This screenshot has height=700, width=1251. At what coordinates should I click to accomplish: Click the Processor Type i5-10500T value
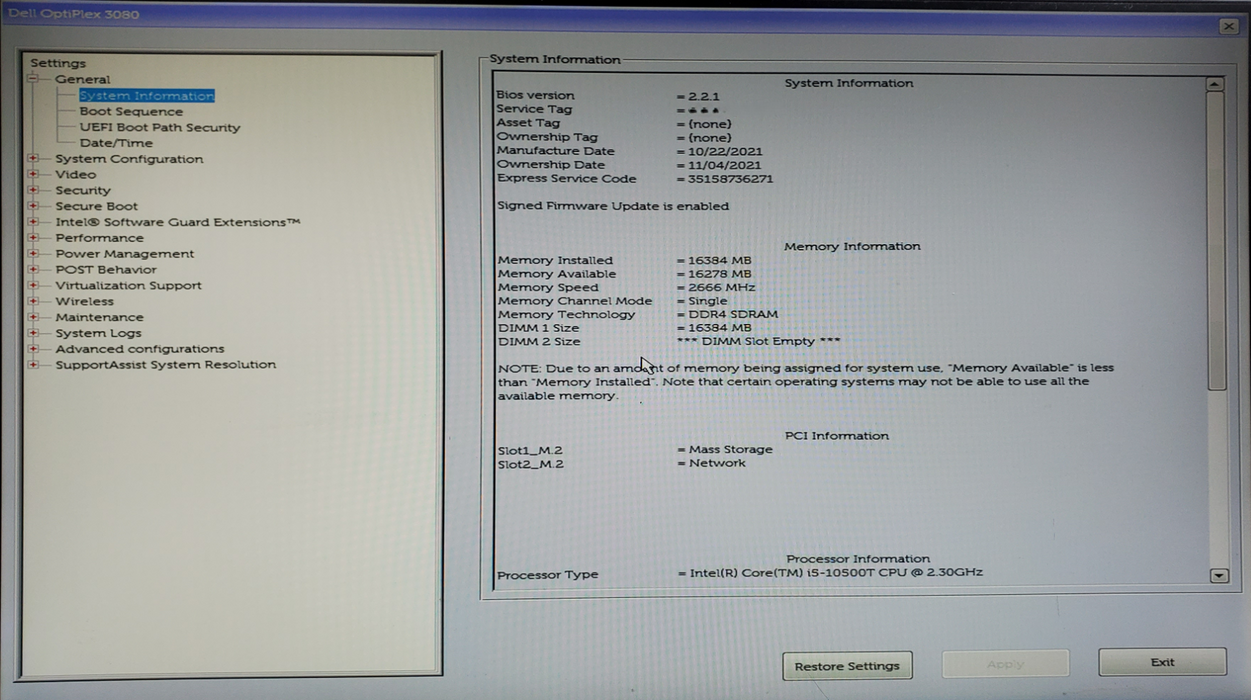836,573
